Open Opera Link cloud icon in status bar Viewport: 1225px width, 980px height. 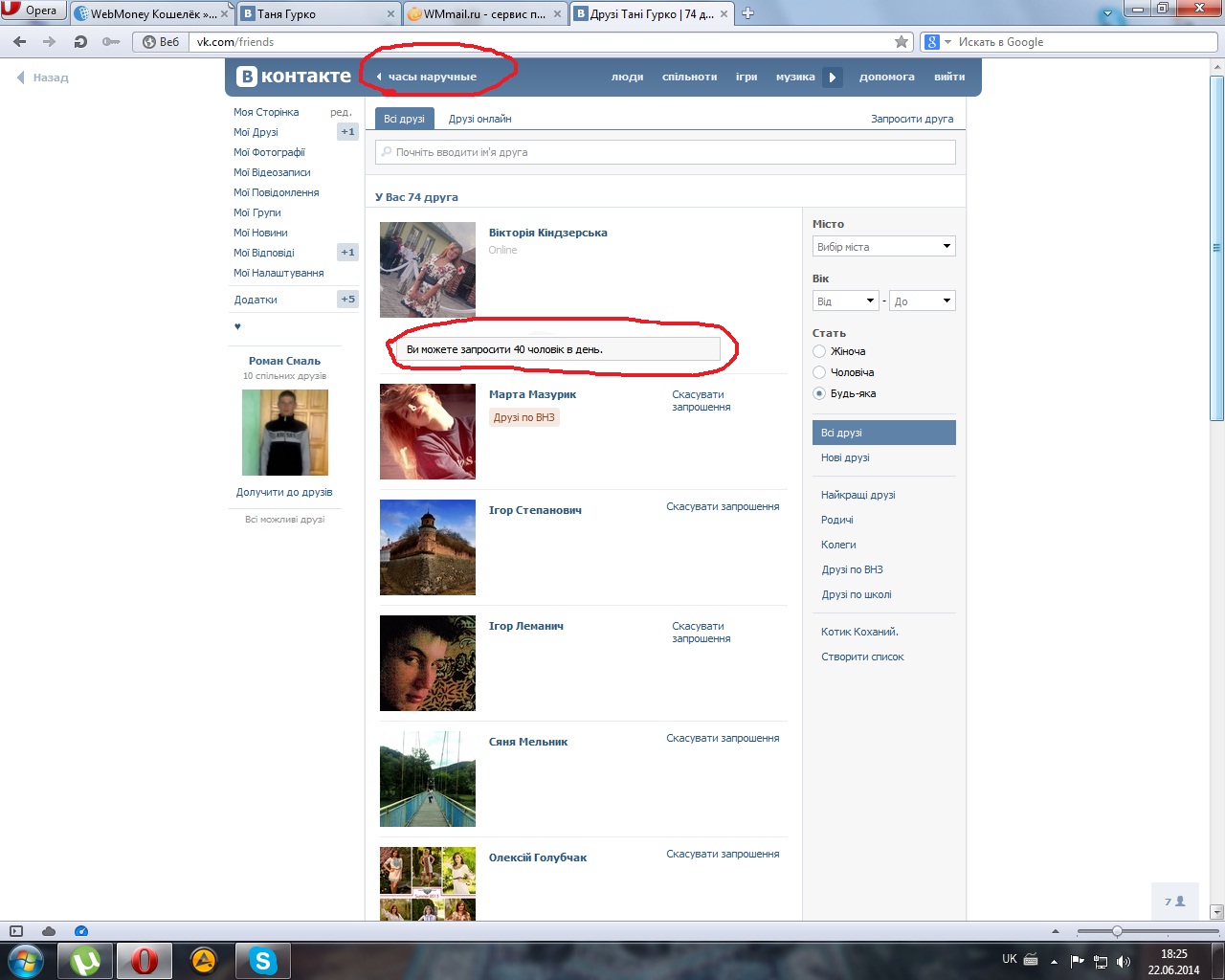(49, 931)
